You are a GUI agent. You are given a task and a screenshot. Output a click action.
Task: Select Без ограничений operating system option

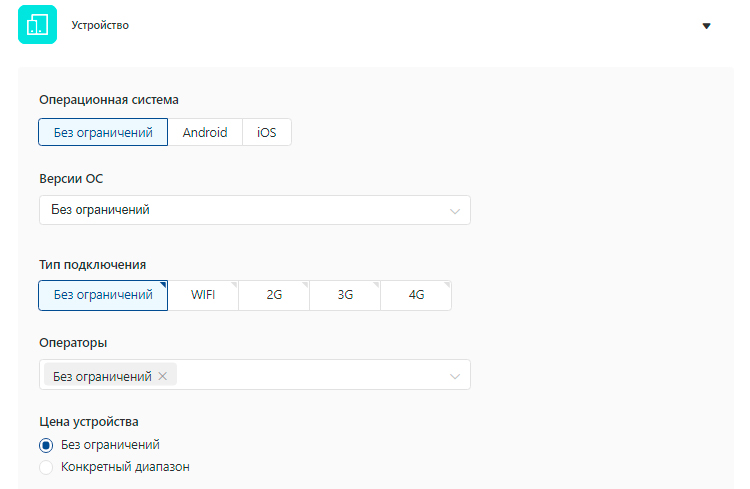tap(103, 132)
